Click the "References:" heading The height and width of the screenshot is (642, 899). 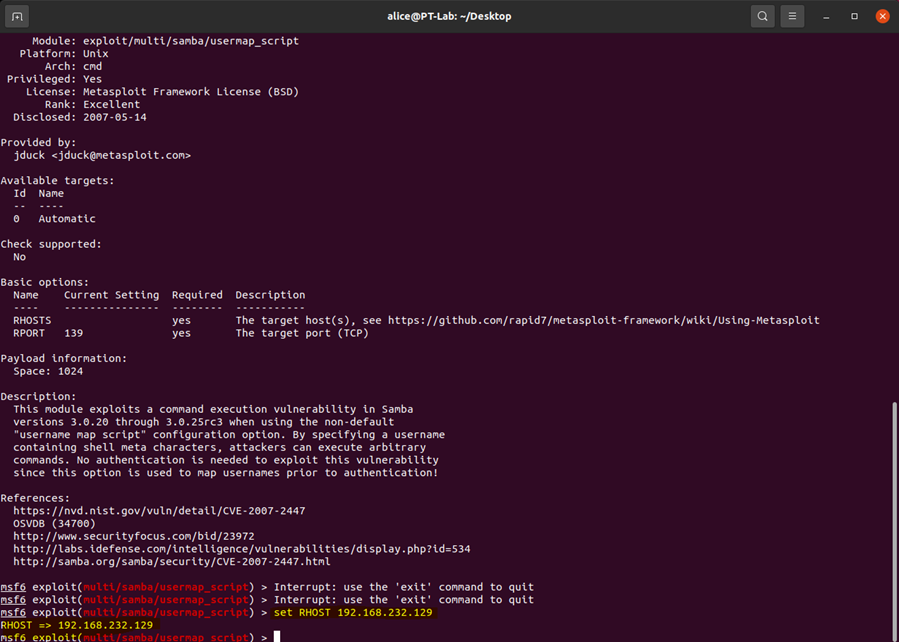pos(35,498)
